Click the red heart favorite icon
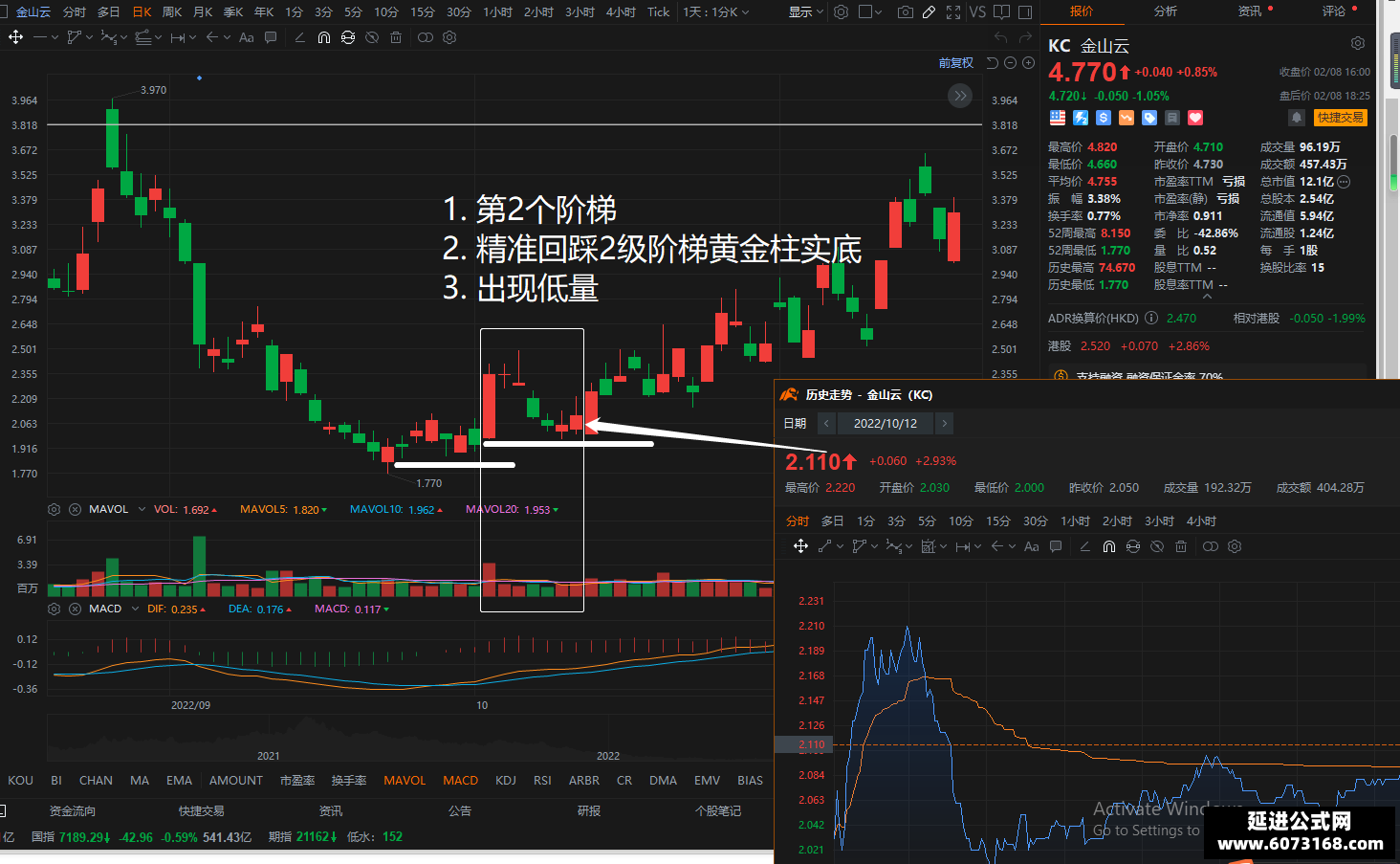Screen dimensions: 1400x864 coord(1195,118)
